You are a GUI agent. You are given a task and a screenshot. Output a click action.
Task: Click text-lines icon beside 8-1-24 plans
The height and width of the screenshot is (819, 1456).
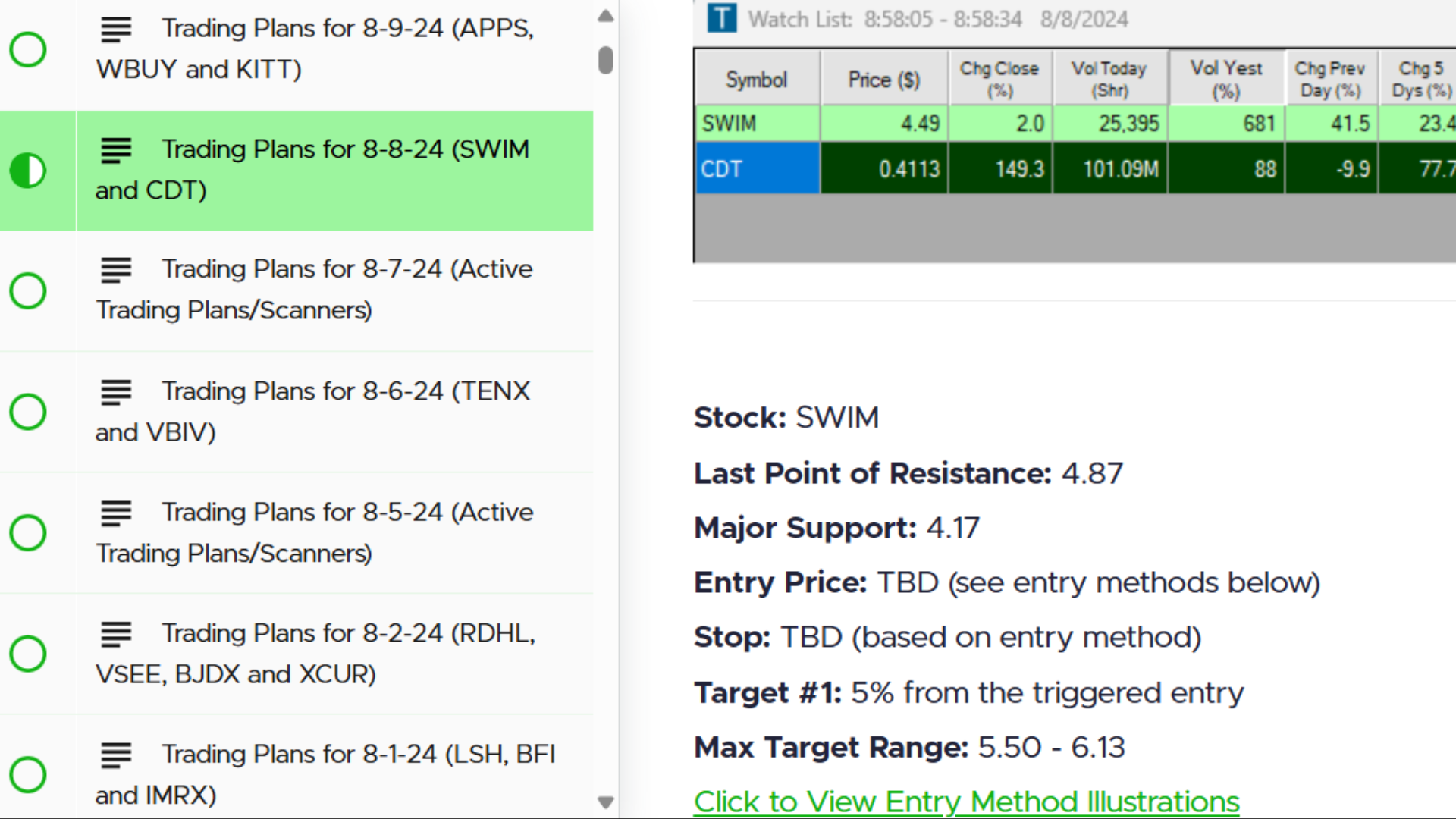click(116, 755)
